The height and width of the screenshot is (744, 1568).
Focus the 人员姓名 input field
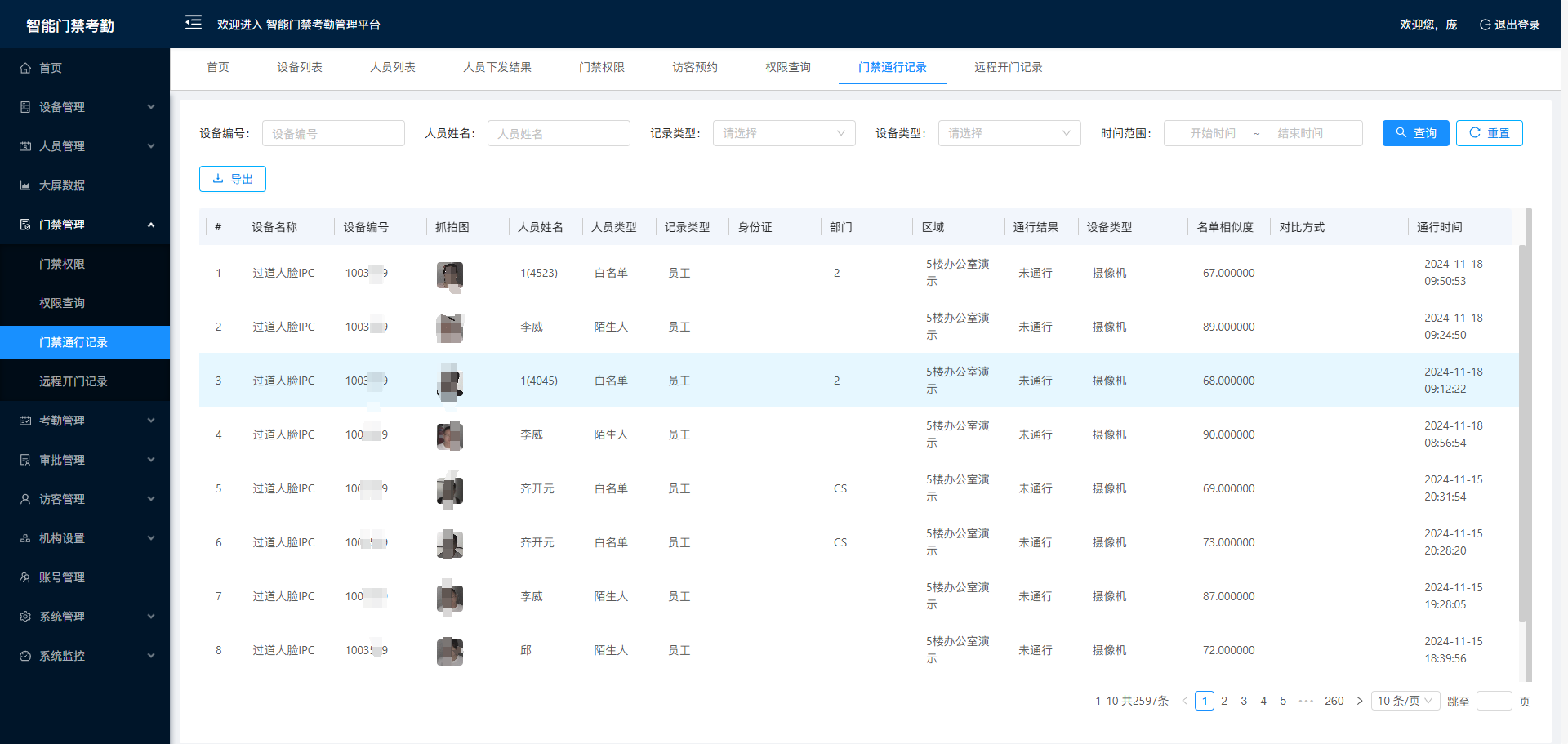tap(559, 133)
